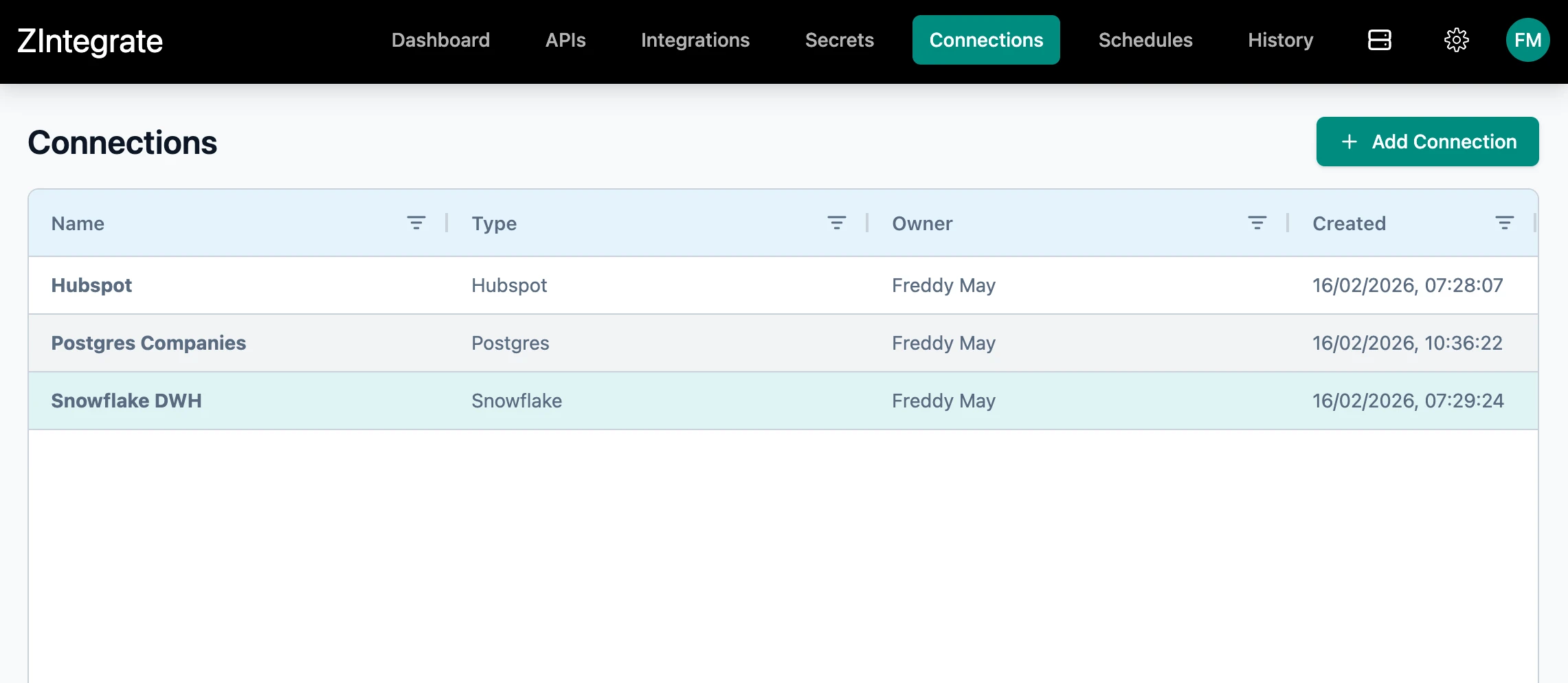Open the Name column filter icon
The height and width of the screenshot is (683, 1568).
pyautogui.click(x=416, y=223)
